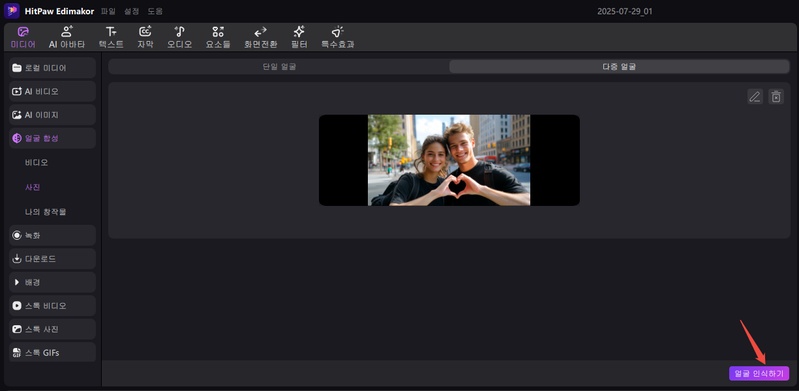Expand the 배경 section arrow
Viewport: 799px width, 391px height.
(x=17, y=282)
